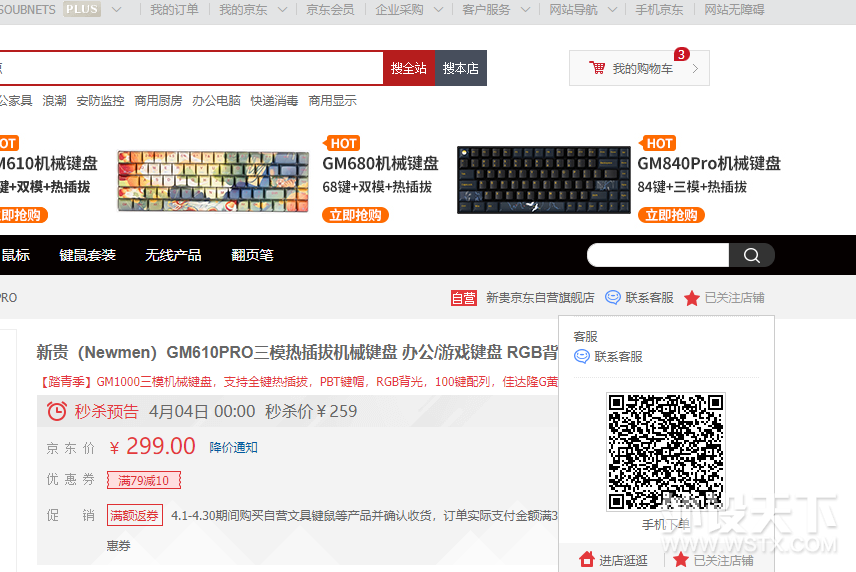Expand the 网站导航 dropdown
The width and height of the screenshot is (856, 572).
coord(613,10)
